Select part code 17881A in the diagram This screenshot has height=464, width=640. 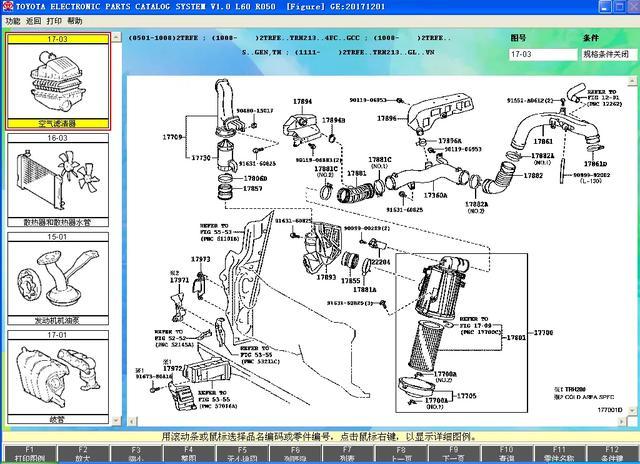tap(365, 289)
